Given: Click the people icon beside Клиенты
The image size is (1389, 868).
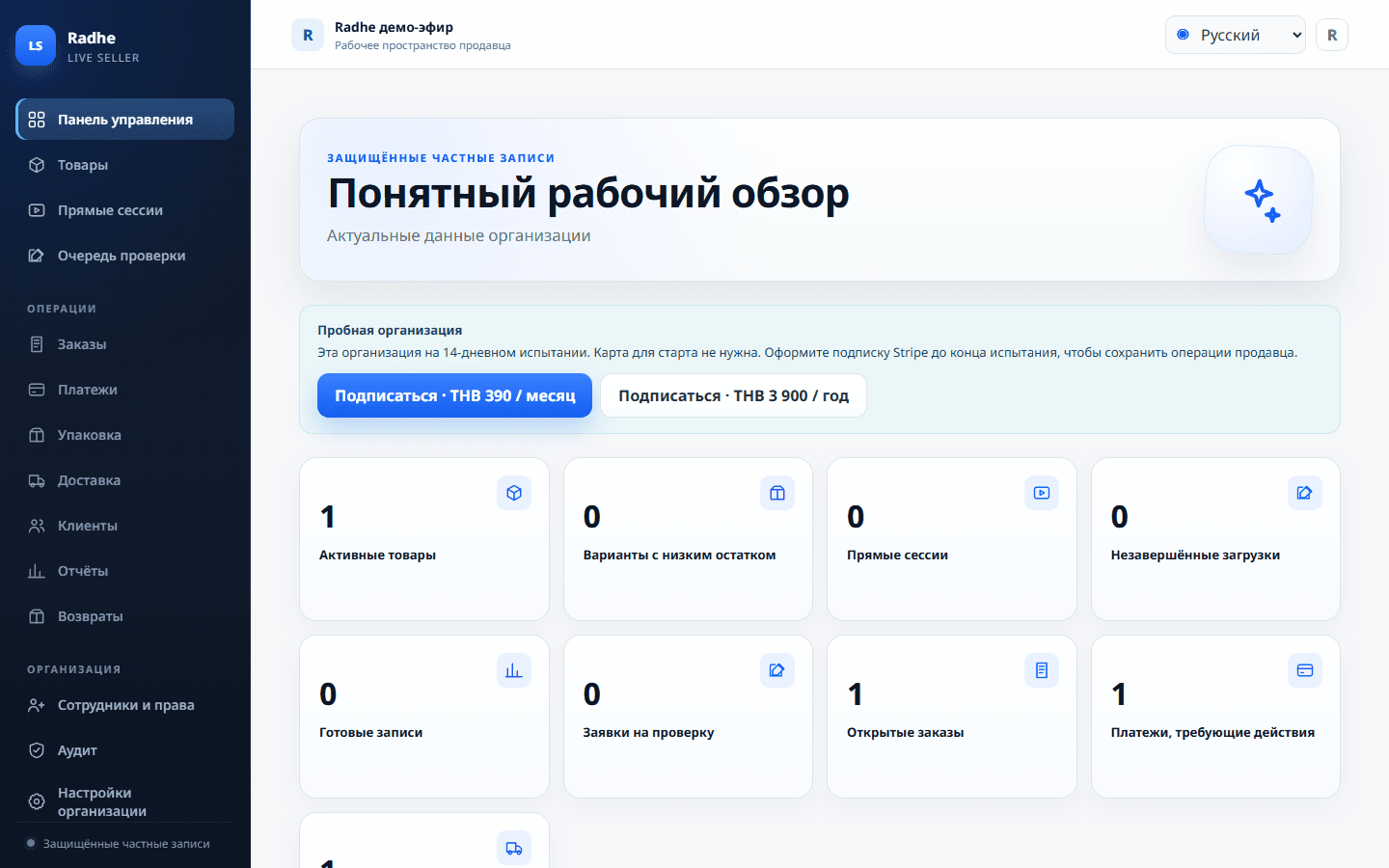Looking at the screenshot, I should tap(37, 526).
